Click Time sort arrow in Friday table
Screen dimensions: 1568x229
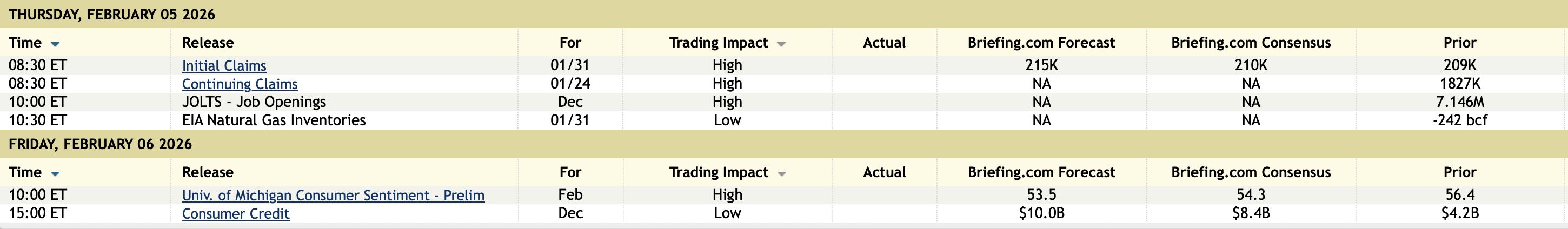55,174
